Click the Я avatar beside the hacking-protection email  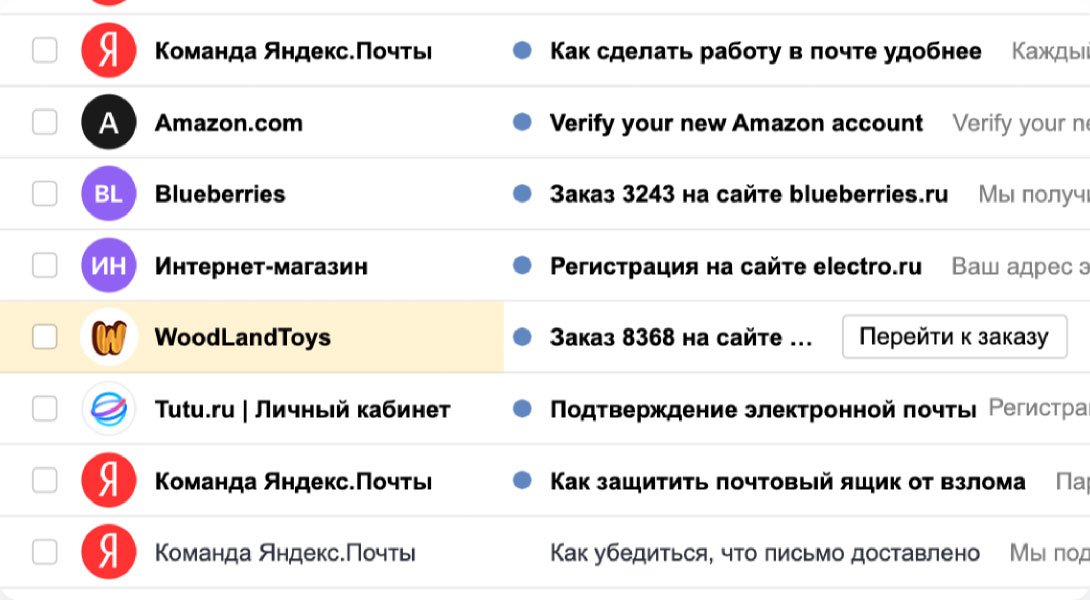pyautogui.click(x=108, y=480)
